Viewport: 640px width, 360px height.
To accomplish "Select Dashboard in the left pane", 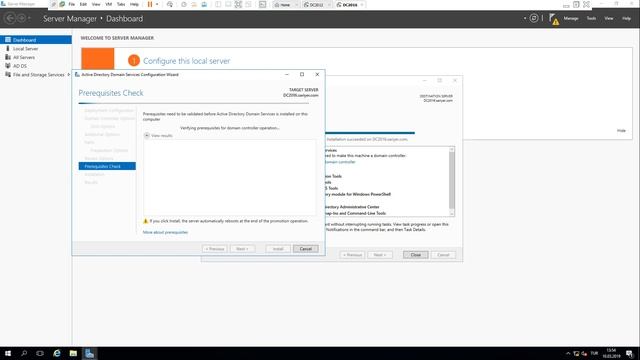I will [x=36, y=40].
